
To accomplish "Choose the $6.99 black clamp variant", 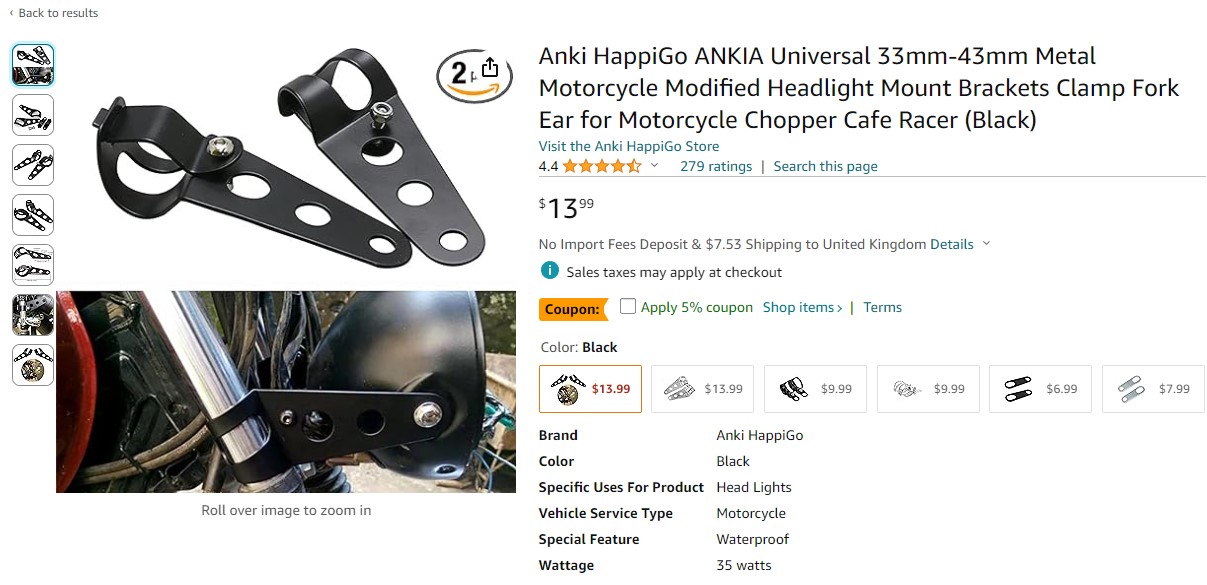I will tap(1040, 389).
